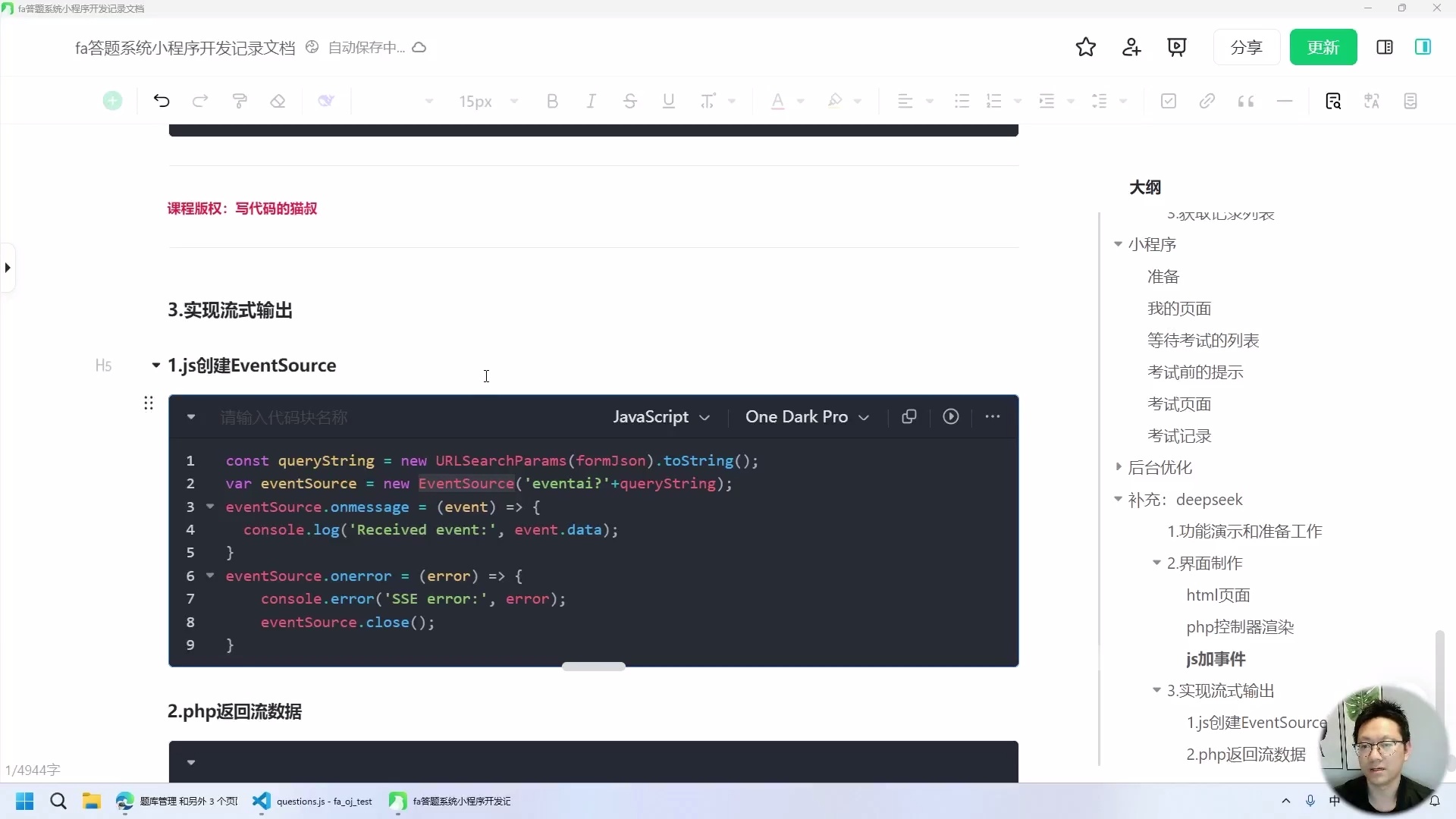1456x819 pixels.
Task: Click the find and replace icon
Action: click(x=1333, y=101)
